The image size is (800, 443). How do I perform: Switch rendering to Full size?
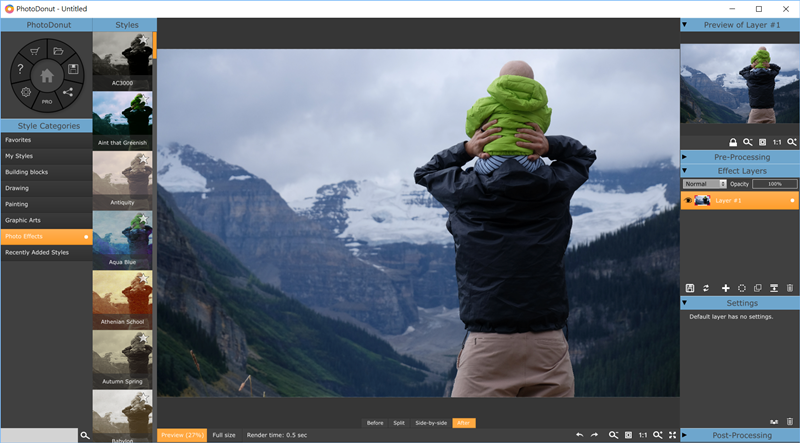(x=224, y=435)
